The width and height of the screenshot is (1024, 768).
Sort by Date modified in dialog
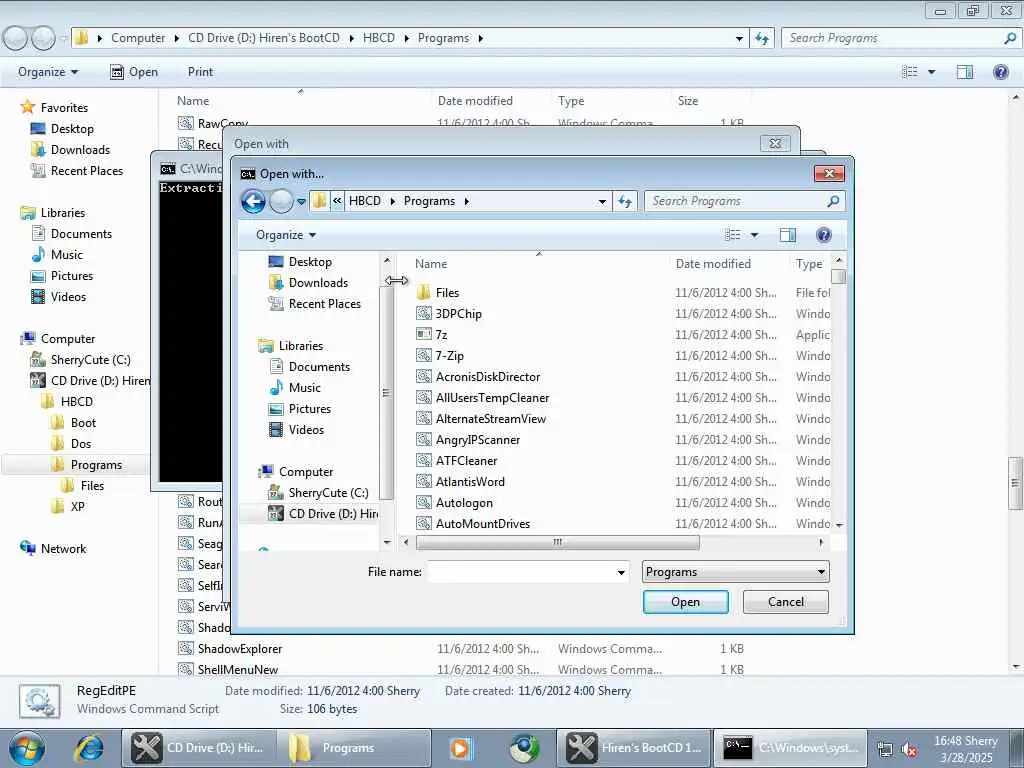(713, 264)
